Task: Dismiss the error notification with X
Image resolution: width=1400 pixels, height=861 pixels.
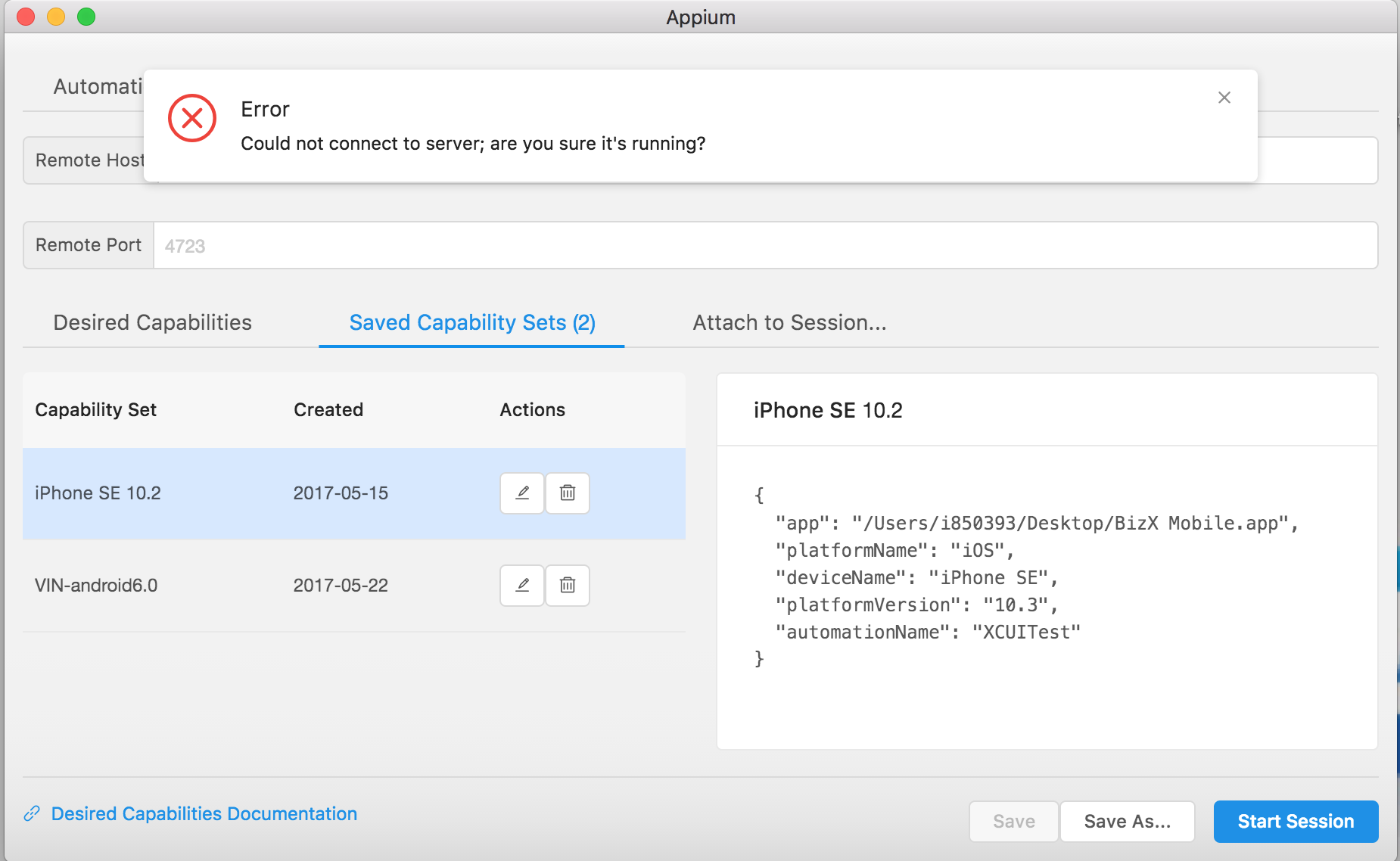Action: tap(1224, 98)
